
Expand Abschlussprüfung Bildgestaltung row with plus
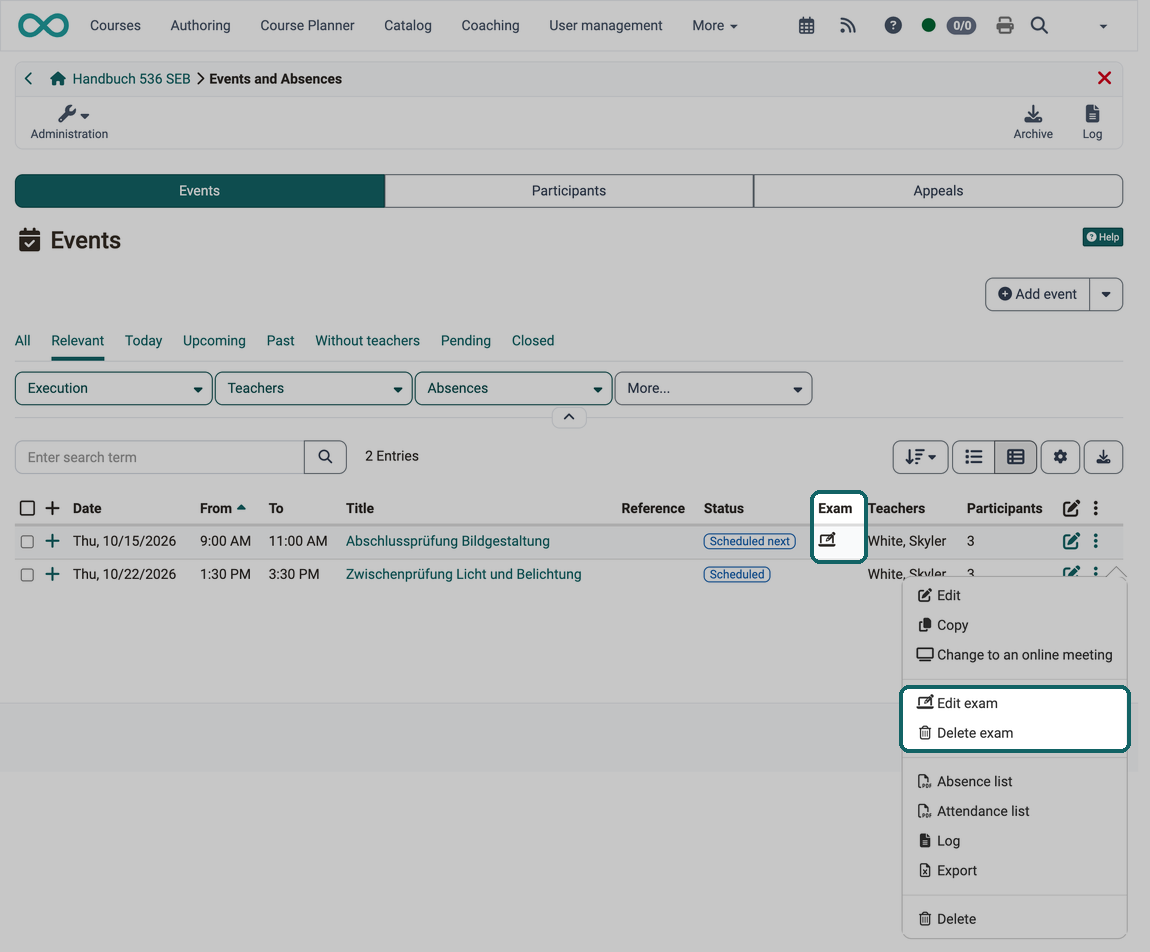point(52,541)
